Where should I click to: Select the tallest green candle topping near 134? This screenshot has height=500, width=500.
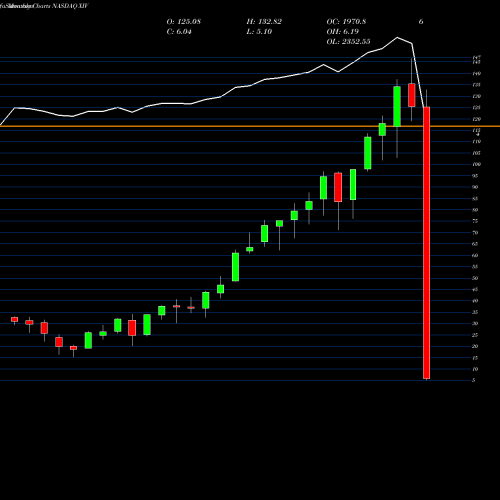[x=397, y=106]
